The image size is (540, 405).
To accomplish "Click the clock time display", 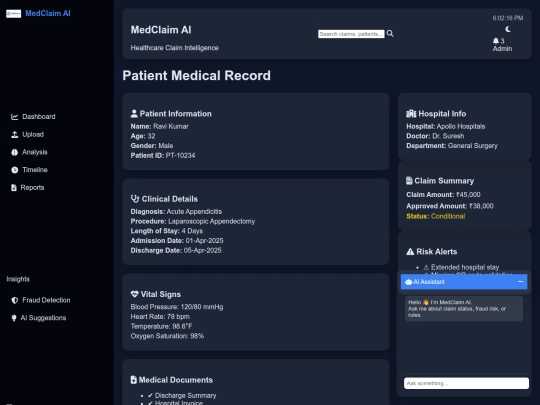I will click(x=508, y=18).
